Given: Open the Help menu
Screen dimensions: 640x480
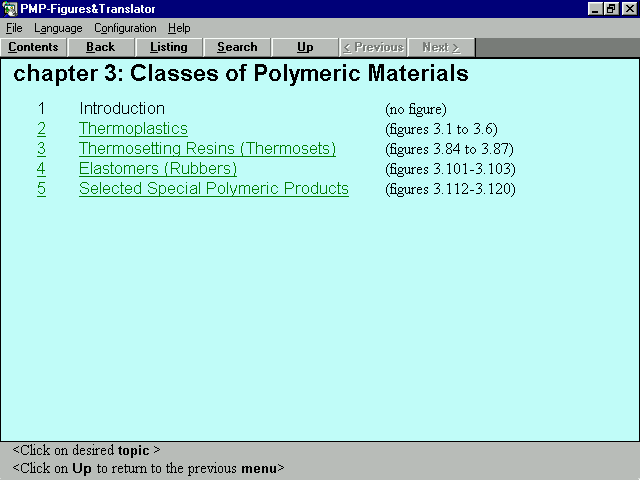Looking at the screenshot, I should coord(179,28).
